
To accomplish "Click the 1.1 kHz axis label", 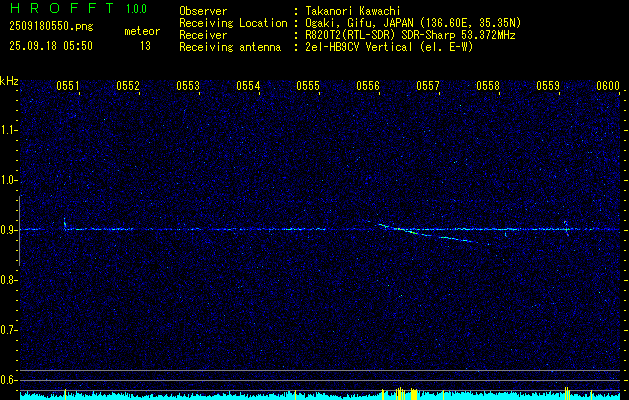I will (9, 130).
